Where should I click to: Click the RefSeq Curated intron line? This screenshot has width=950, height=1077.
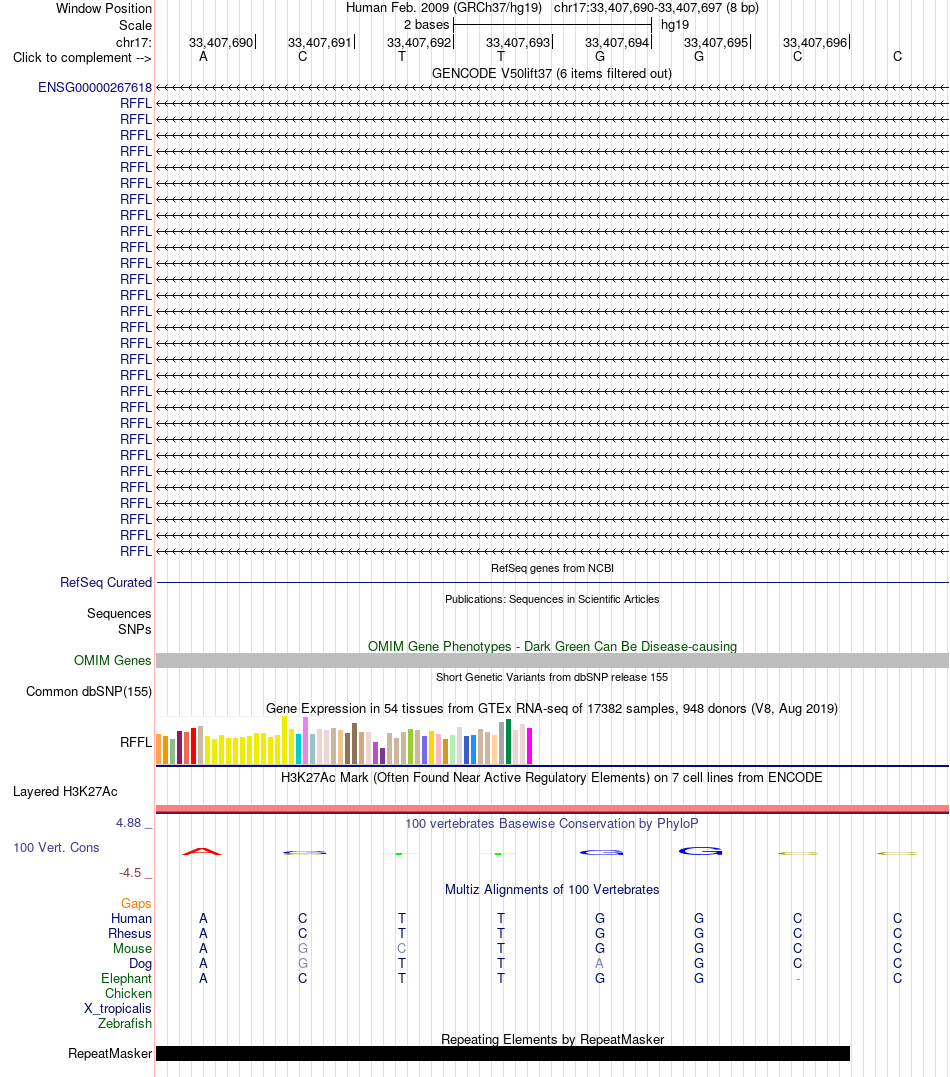point(552,582)
